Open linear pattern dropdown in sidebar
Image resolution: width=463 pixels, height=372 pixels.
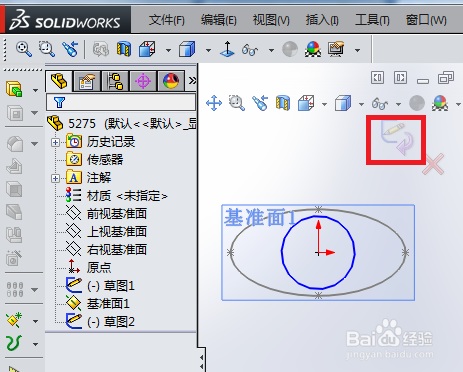coord(35,289)
